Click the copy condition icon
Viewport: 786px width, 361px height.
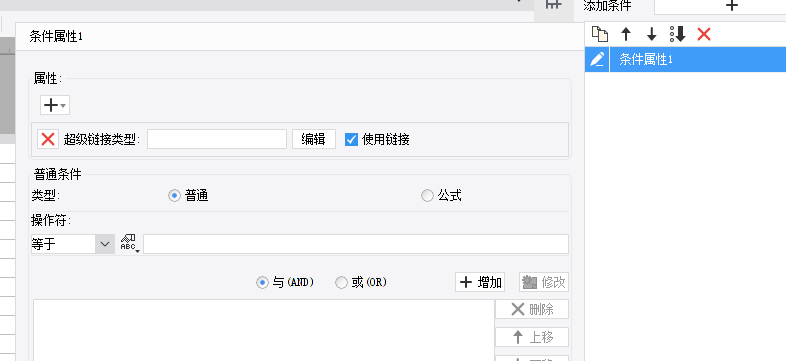tap(600, 34)
